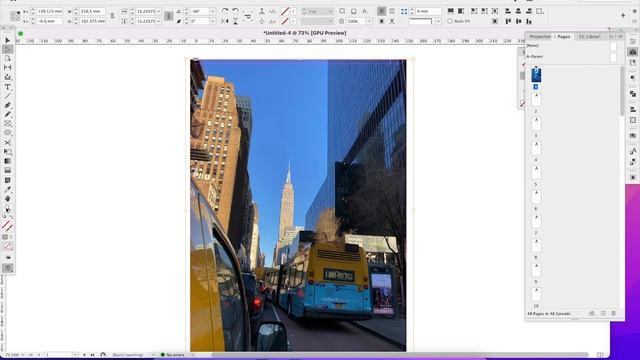
Task: Open the scale Y percentage dropdown
Action: coord(159,21)
